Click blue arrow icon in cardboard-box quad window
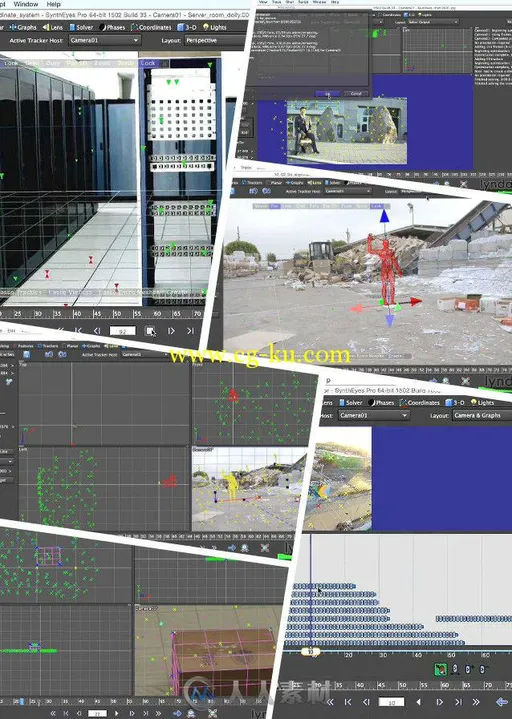The image size is (512, 719). 177,713
